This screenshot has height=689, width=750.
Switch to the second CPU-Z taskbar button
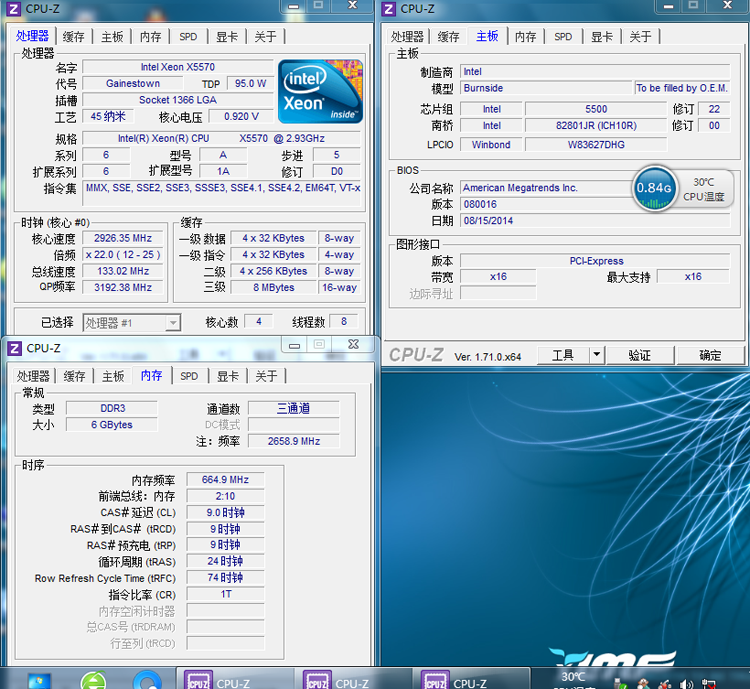353,679
